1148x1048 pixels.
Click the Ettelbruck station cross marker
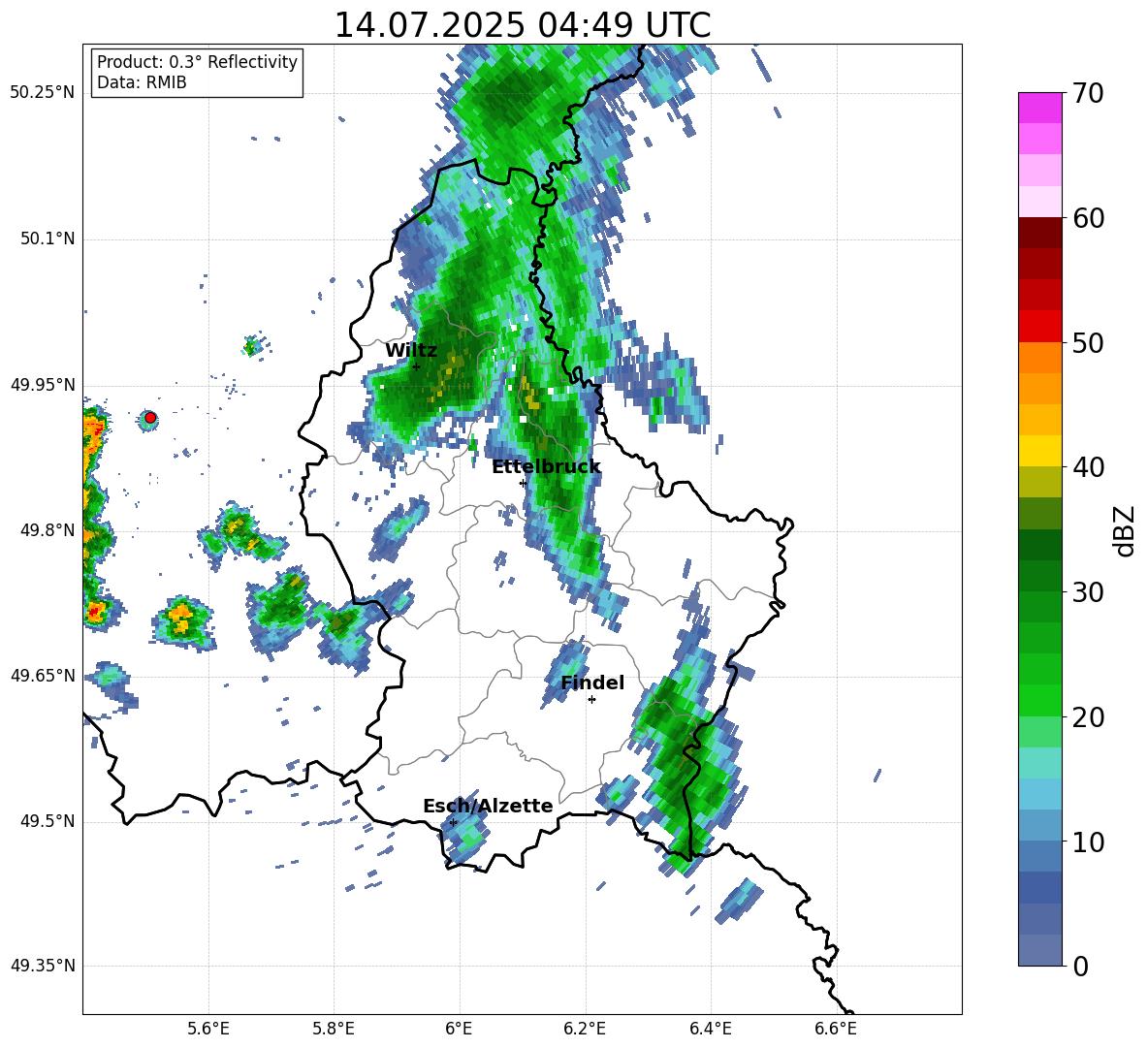point(523,483)
